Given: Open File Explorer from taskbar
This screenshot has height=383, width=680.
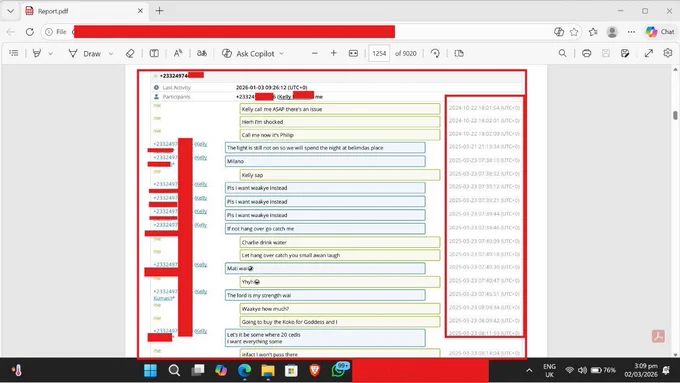Looking at the screenshot, I should [x=268, y=370].
